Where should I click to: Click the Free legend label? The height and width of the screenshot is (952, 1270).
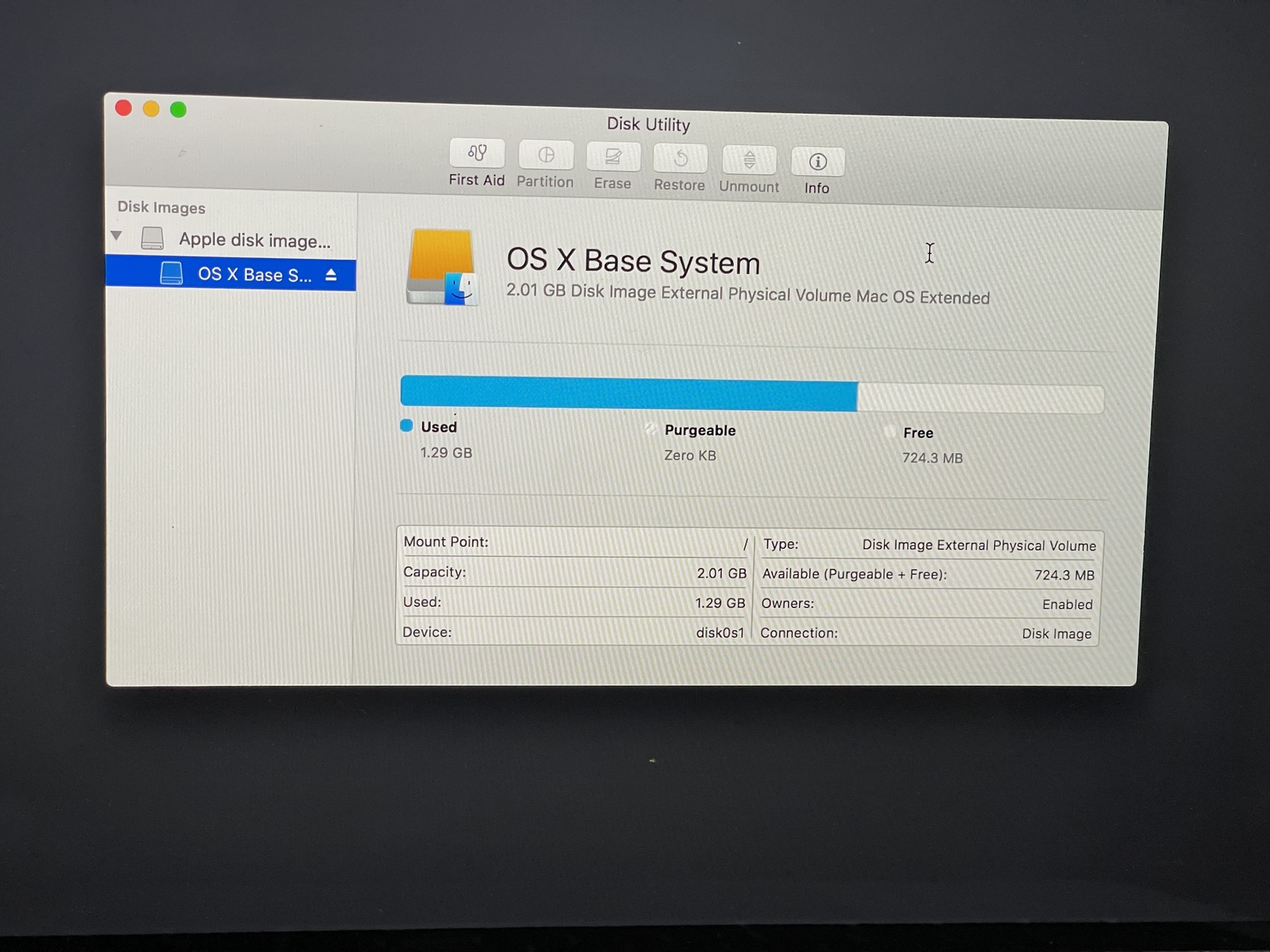click(918, 433)
